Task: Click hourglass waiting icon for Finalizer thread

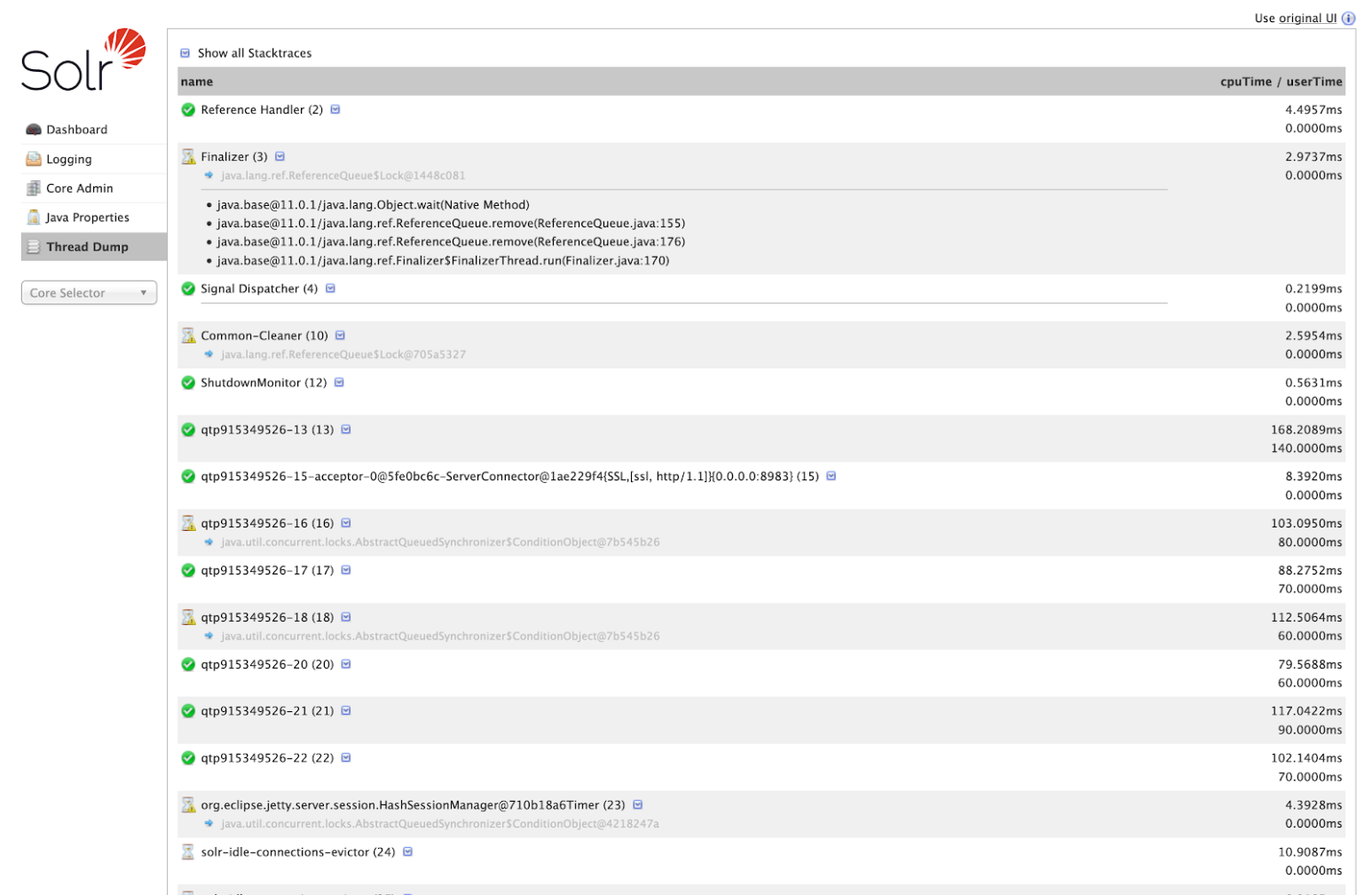Action: coord(188,157)
